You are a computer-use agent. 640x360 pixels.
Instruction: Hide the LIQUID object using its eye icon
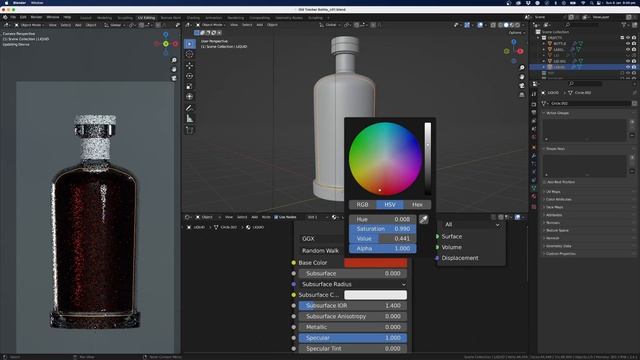pos(628,67)
